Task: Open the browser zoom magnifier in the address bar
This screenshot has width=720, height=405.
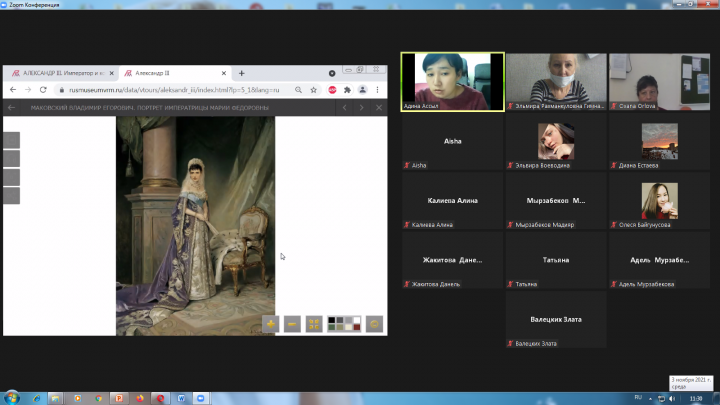Action: tap(298, 90)
